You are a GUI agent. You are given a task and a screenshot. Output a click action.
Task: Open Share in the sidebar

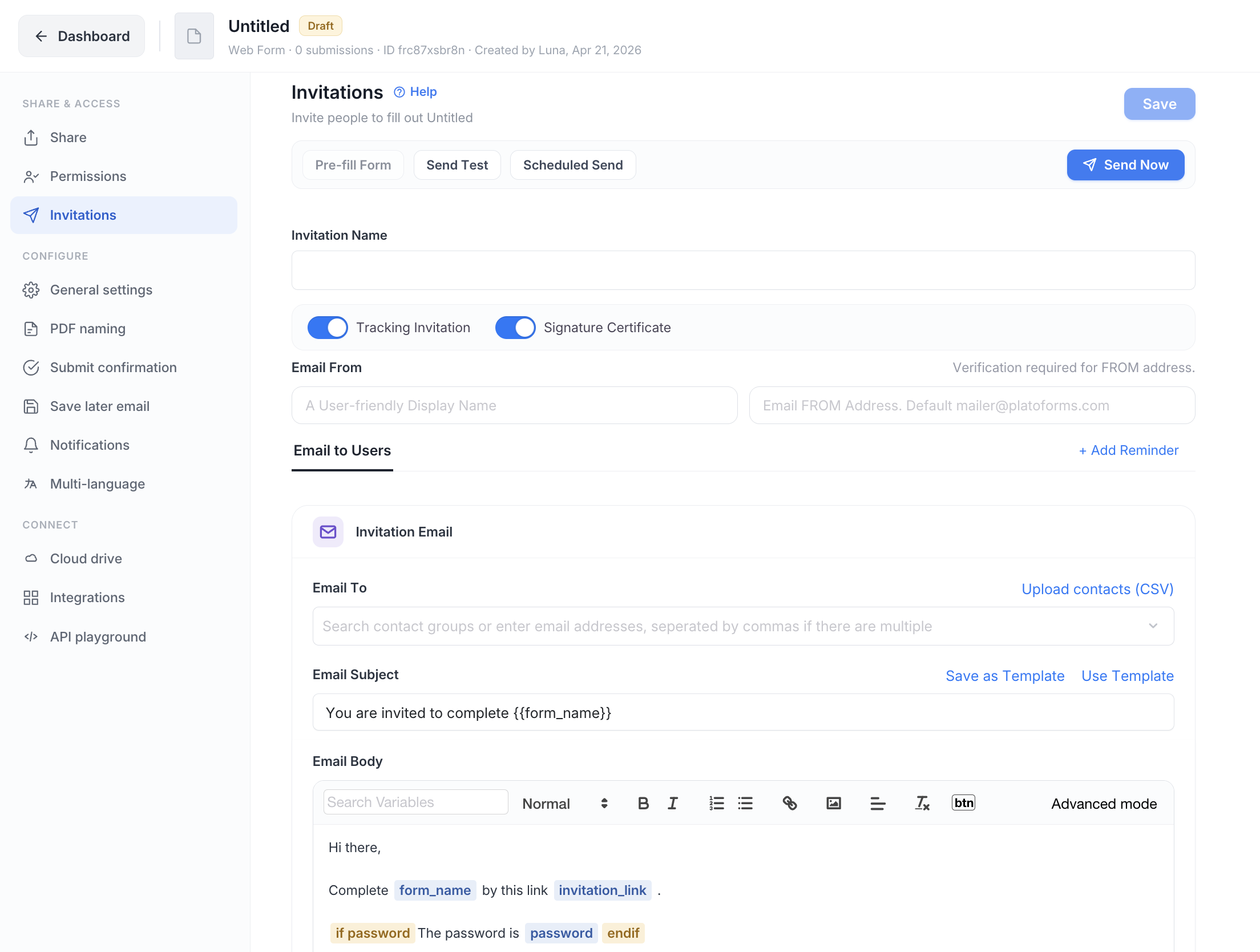pos(124,138)
